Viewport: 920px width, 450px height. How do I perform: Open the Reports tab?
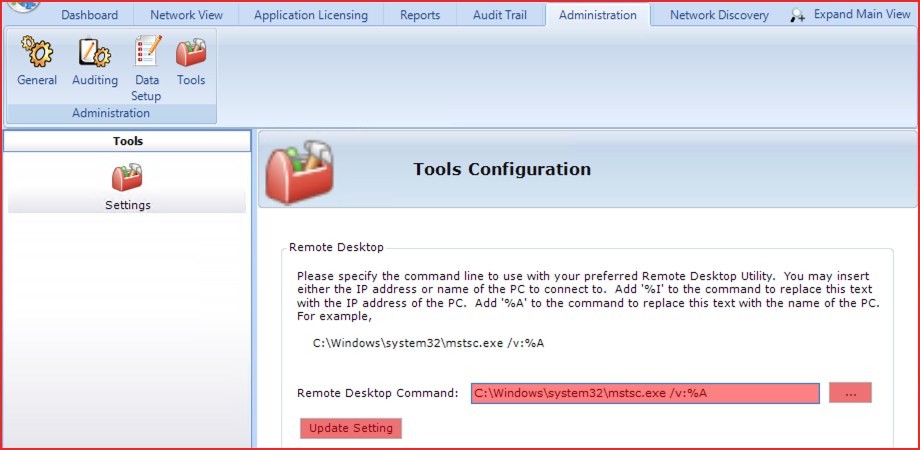pos(420,15)
